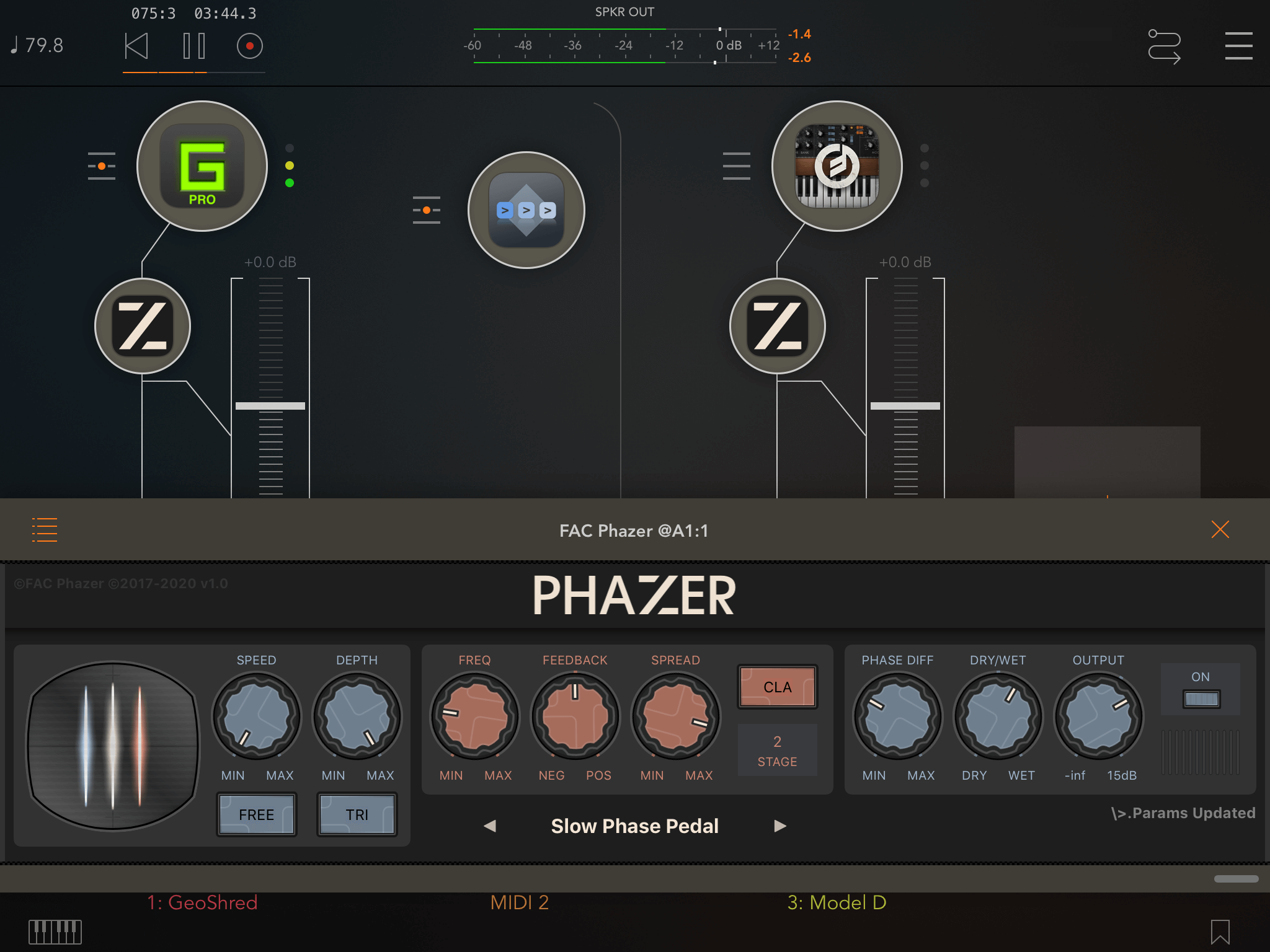Click the OUTPUT knob

point(1099,716)
